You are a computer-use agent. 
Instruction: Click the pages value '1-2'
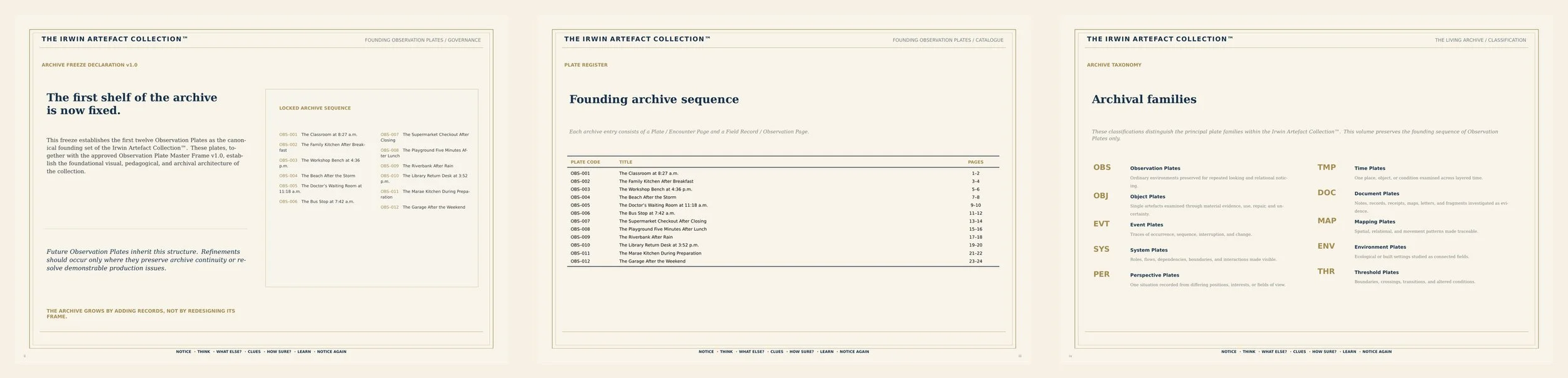(975, 174)
